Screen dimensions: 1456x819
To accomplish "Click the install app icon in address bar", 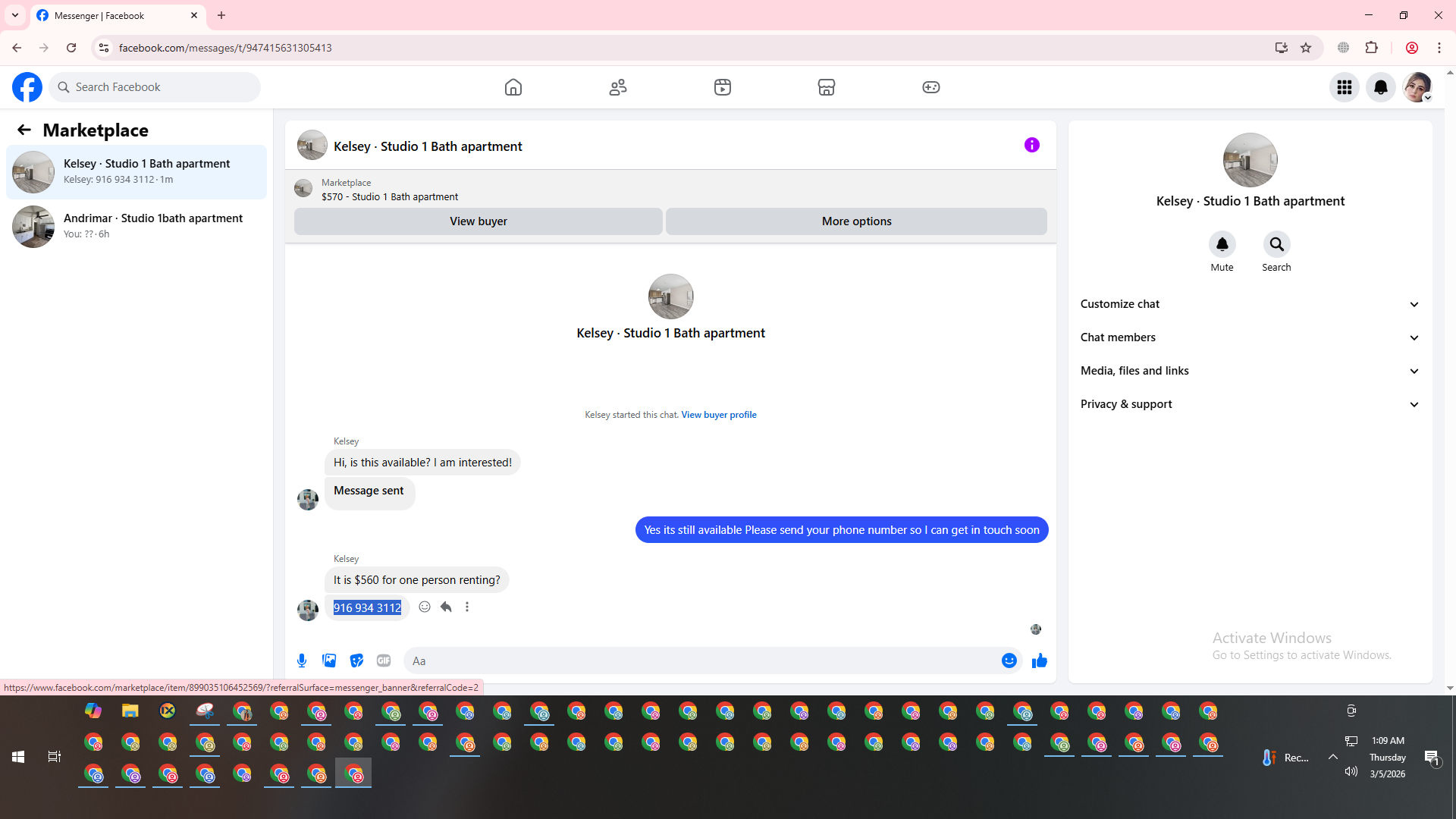I will 1282,48.
